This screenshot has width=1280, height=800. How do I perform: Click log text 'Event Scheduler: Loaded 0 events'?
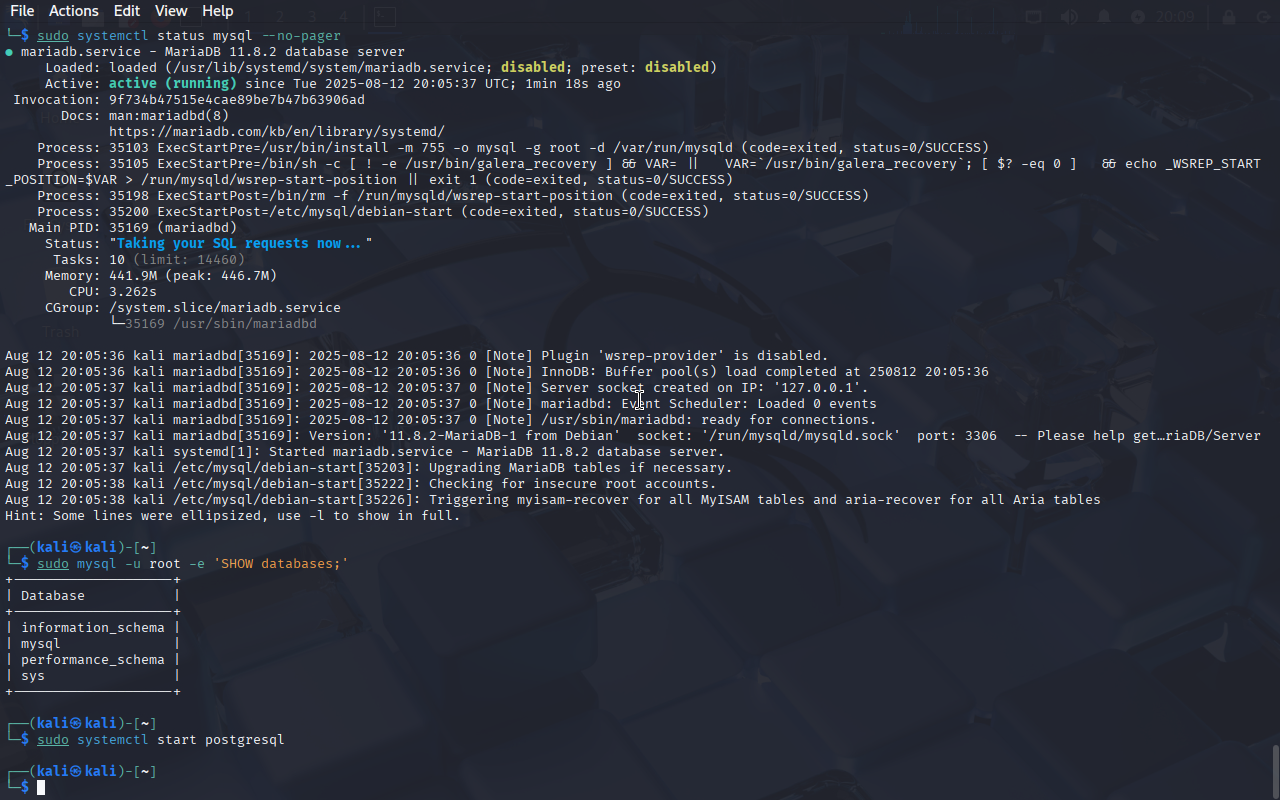[749, 404]
